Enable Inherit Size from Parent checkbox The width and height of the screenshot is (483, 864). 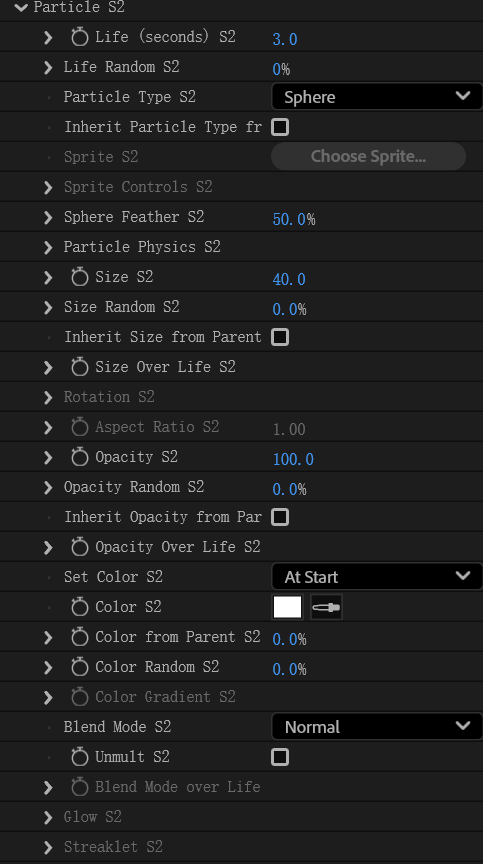click(280, 337)
